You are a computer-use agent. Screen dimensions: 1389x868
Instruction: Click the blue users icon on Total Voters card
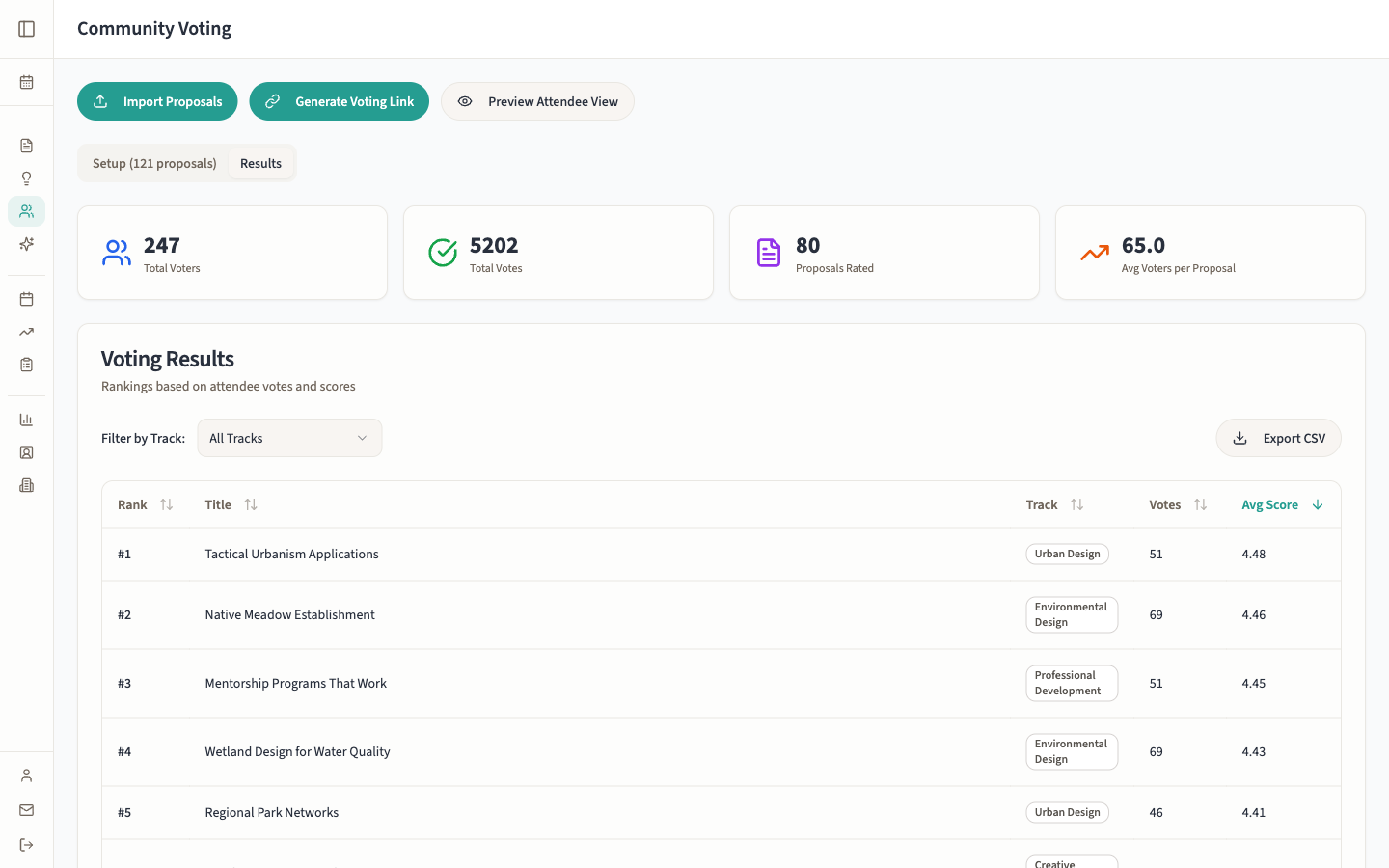pyautogui.click(x=117, y=253)
